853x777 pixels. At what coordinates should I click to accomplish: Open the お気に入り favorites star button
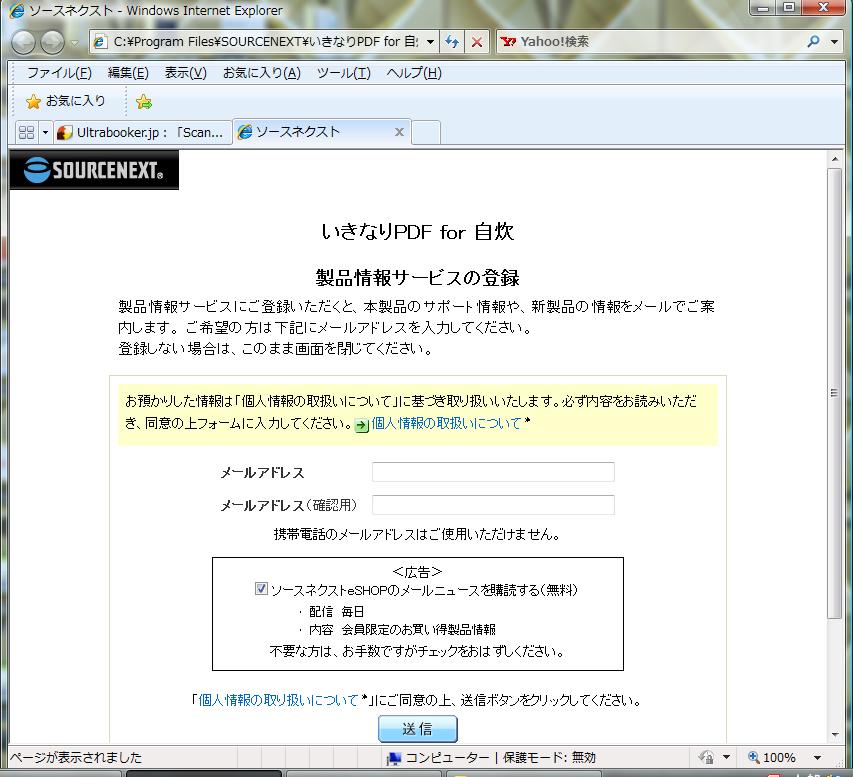coord(65,101)
